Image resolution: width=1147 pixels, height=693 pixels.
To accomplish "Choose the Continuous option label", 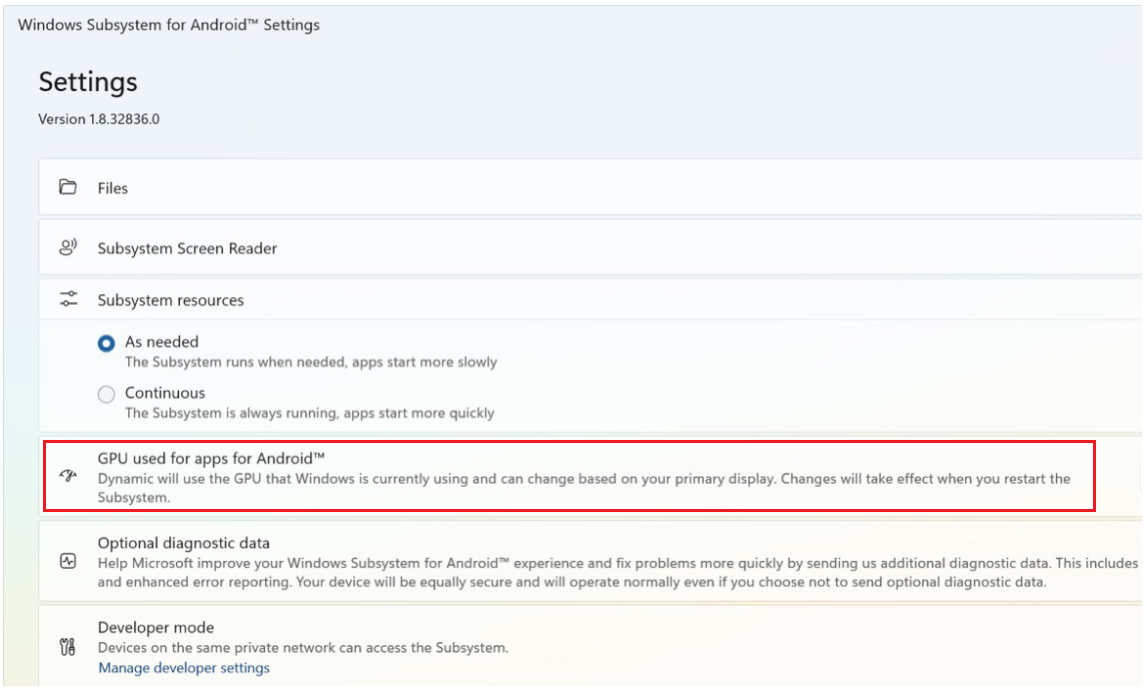I will click(x=165, y=393).
